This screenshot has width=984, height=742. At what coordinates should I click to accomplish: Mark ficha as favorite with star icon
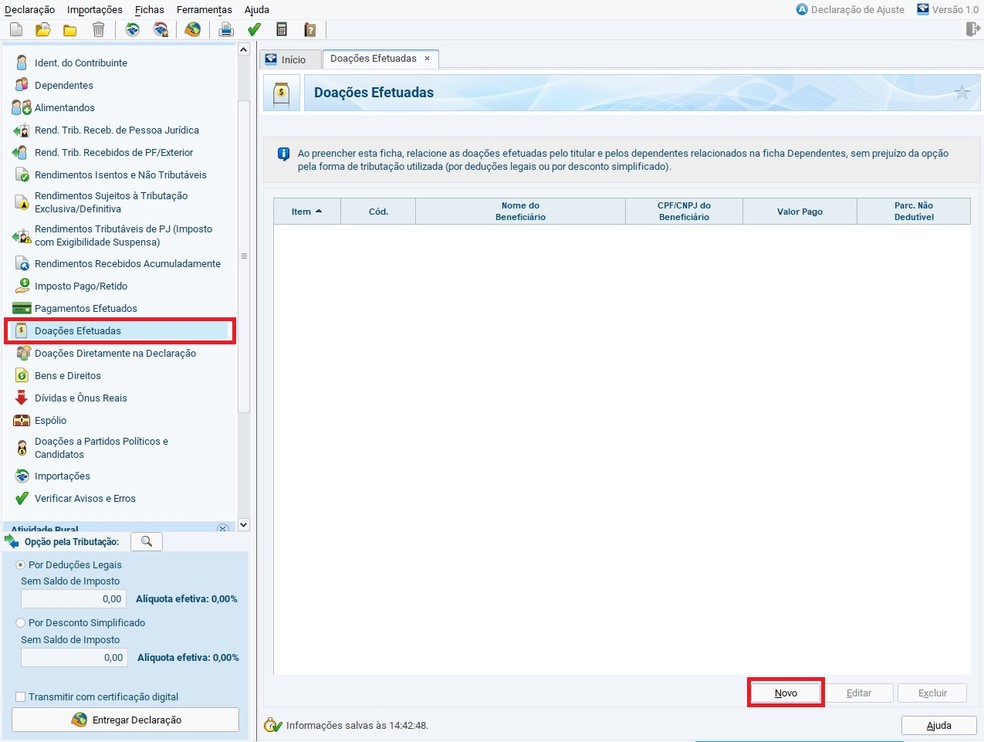click(x=962, y=93)
